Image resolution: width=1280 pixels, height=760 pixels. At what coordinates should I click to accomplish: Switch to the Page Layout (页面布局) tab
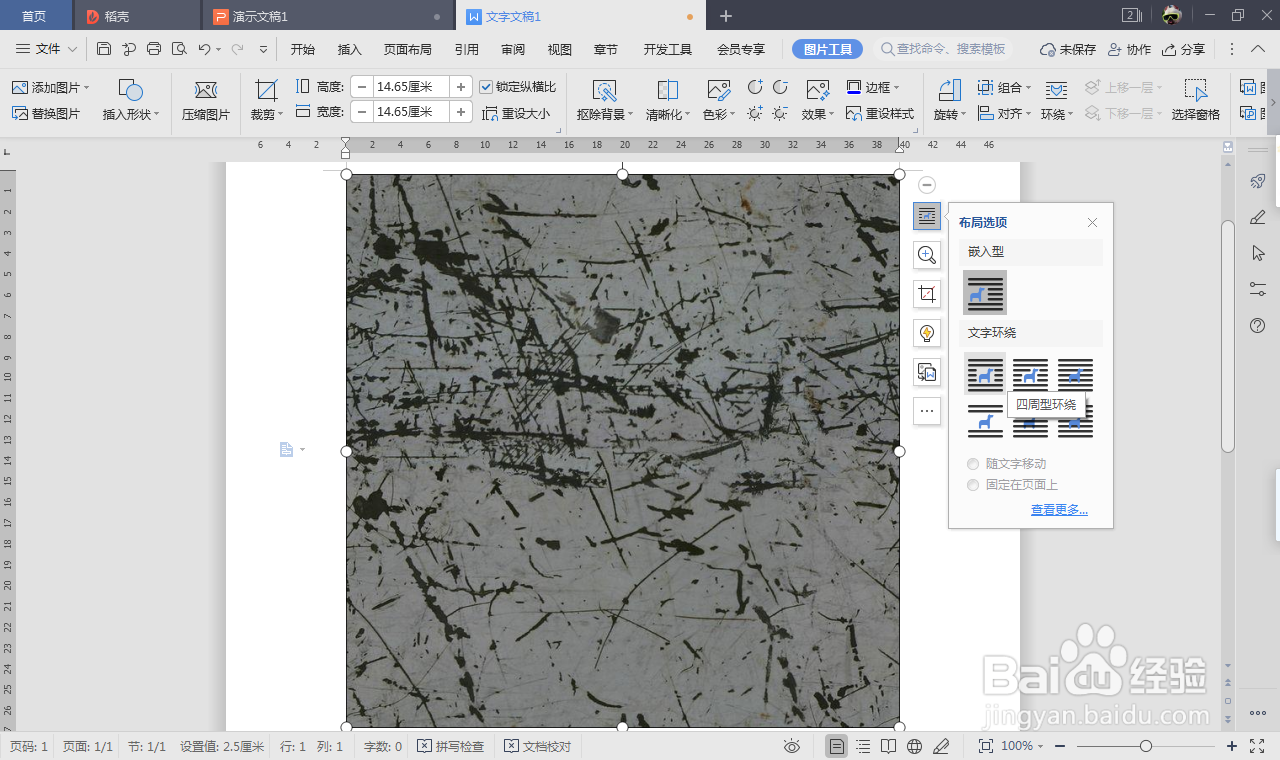pos(407,49)
